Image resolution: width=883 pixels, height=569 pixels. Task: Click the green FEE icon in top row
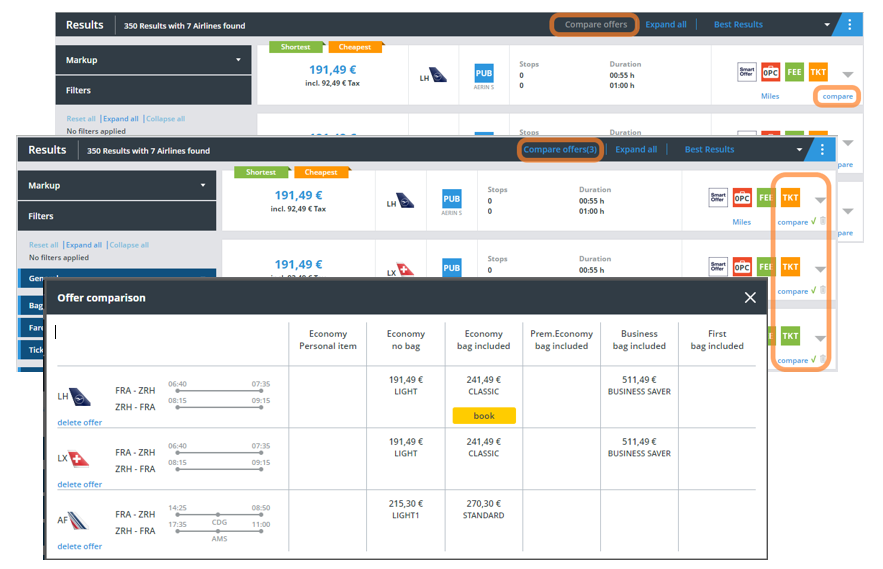pyautogui.click(x=794, y=72)
